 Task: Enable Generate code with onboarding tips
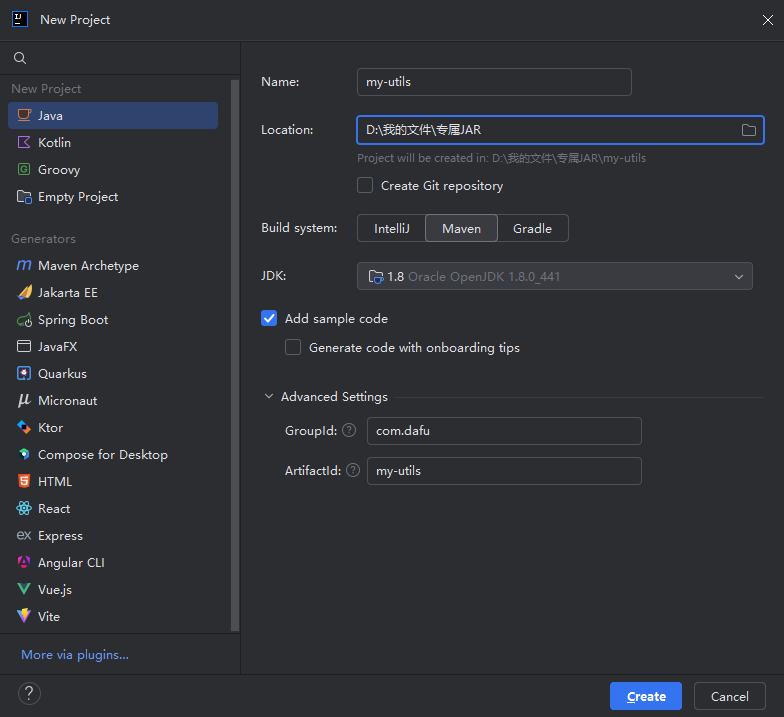[x=293, y=348]
